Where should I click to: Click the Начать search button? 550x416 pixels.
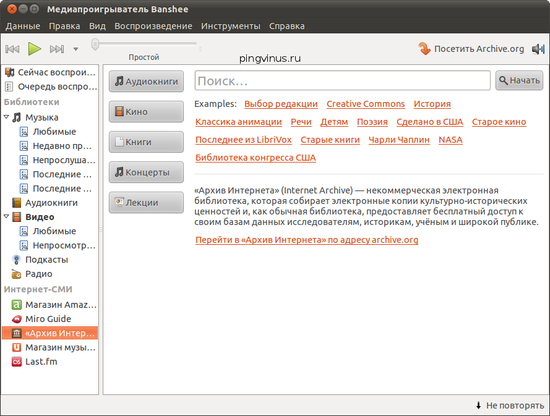tap(519, 80)
